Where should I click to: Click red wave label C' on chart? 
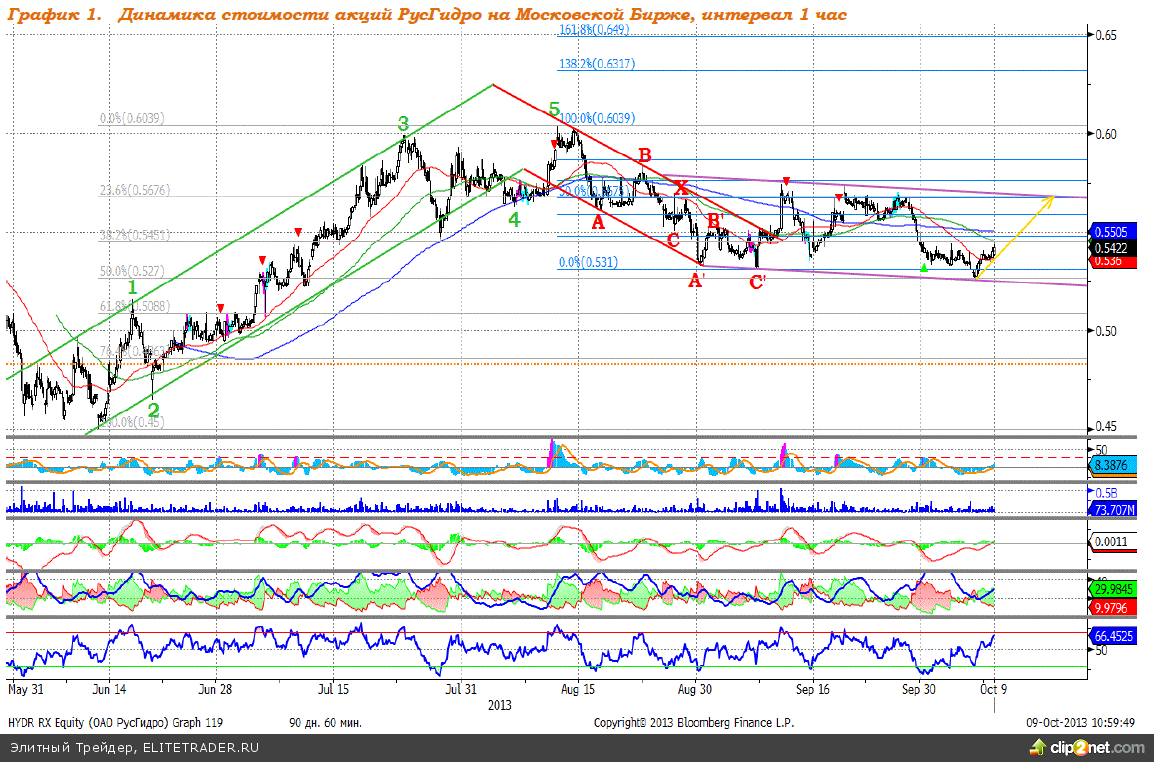click(x=758, y=282)
